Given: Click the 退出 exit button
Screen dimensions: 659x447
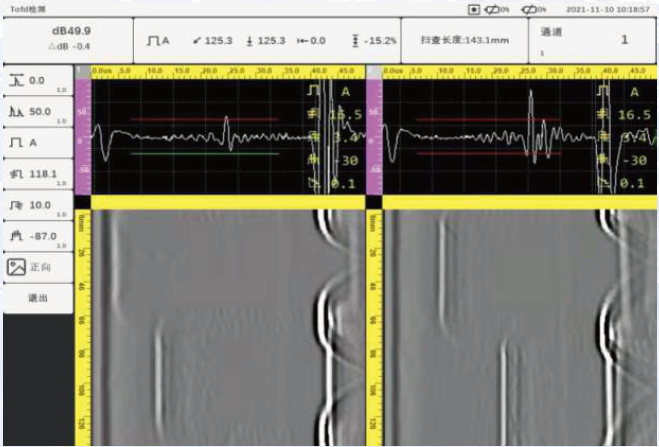Looking at the screenshot, I should click(38, 298).
